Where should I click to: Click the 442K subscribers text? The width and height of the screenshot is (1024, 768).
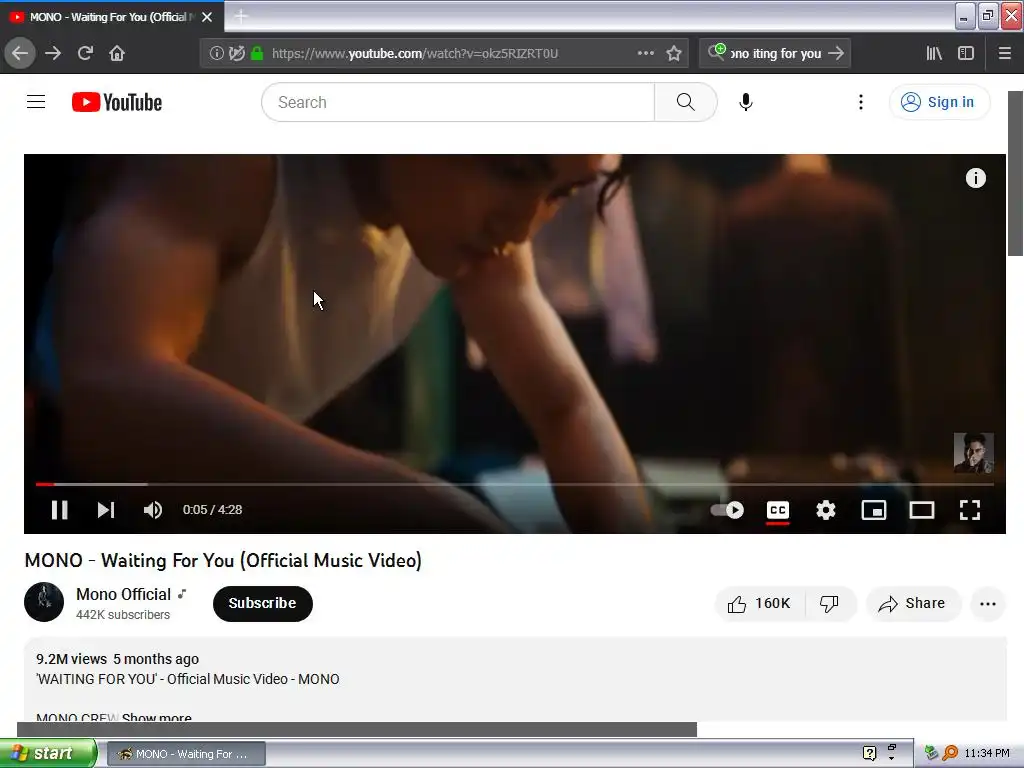123,615
